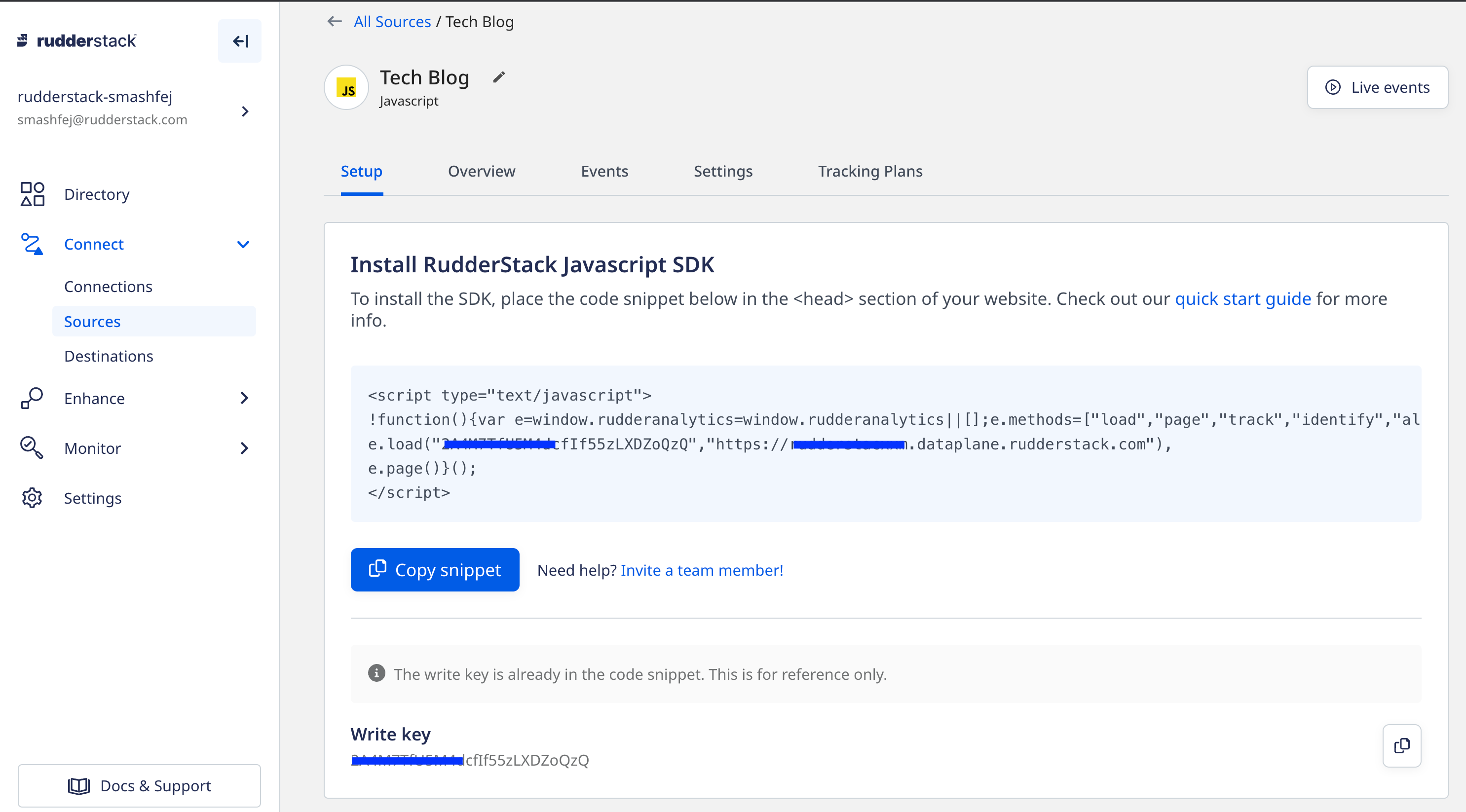The image size is (1466, 812).
Task: Copy the write key with clipboard icon
Action: pyautogui.click(x=1401, y=745)
